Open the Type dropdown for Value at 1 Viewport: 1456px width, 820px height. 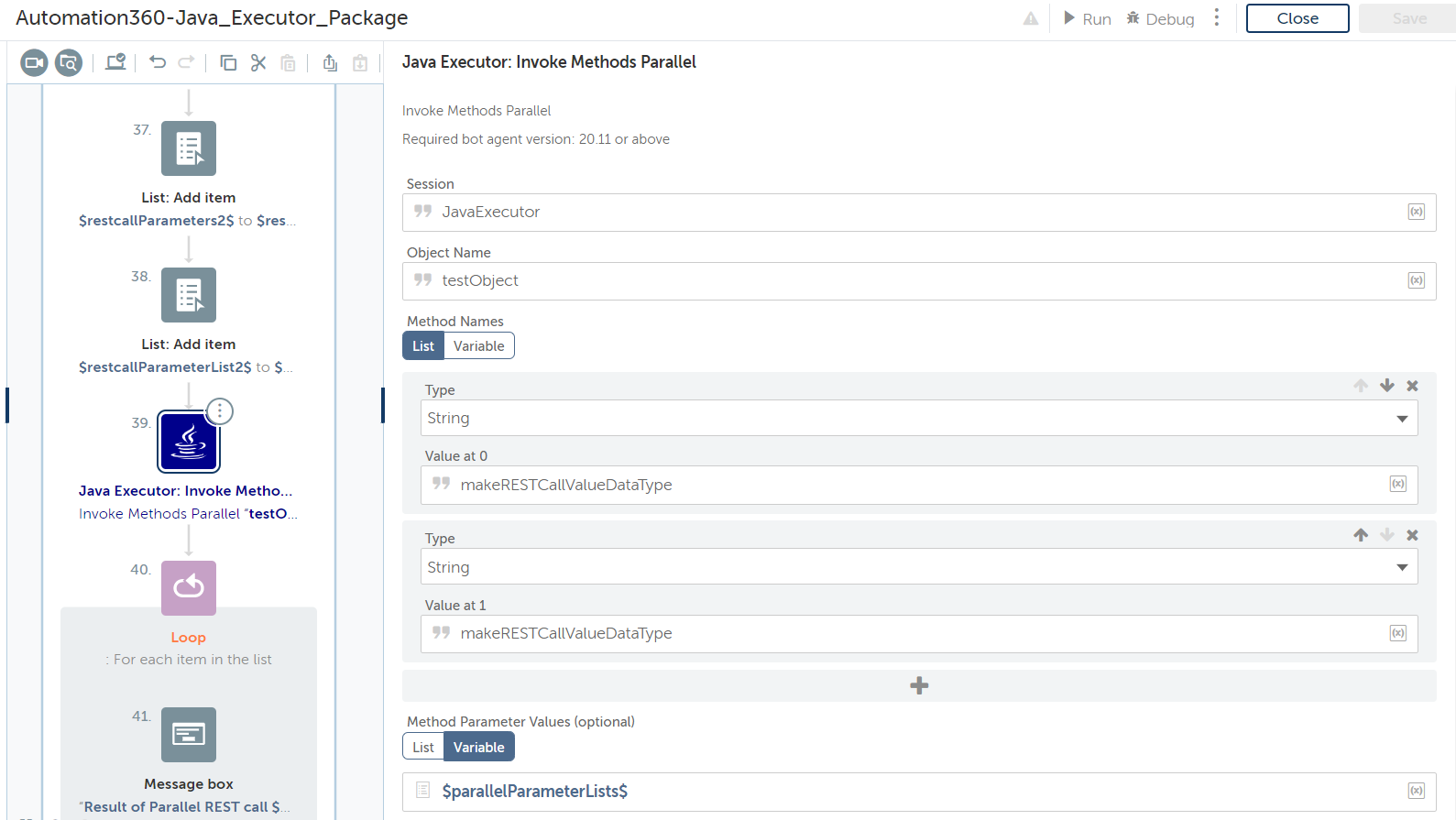[x=918, y=567]
